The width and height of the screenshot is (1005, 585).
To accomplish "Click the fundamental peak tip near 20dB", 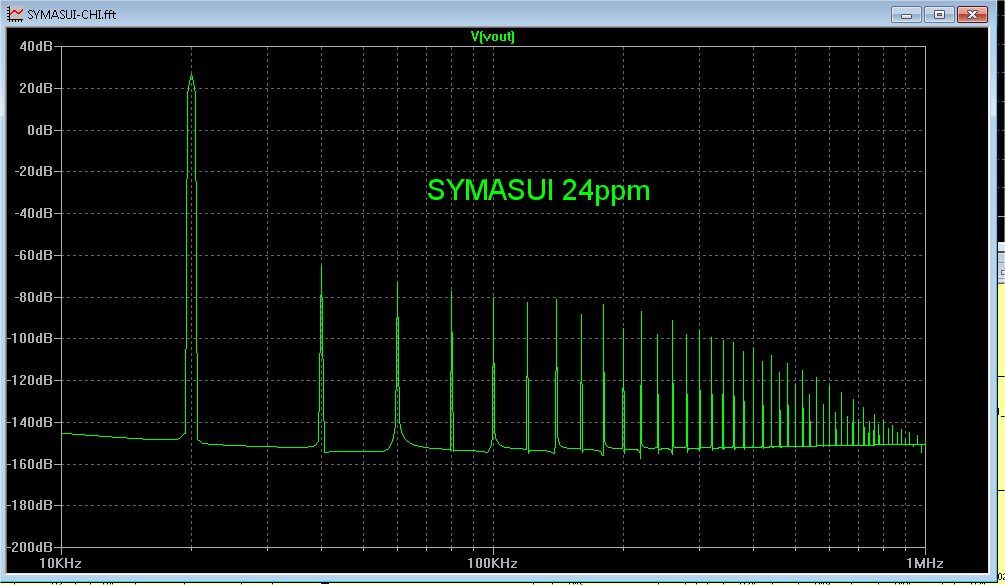I will click(x=191, y=76).
